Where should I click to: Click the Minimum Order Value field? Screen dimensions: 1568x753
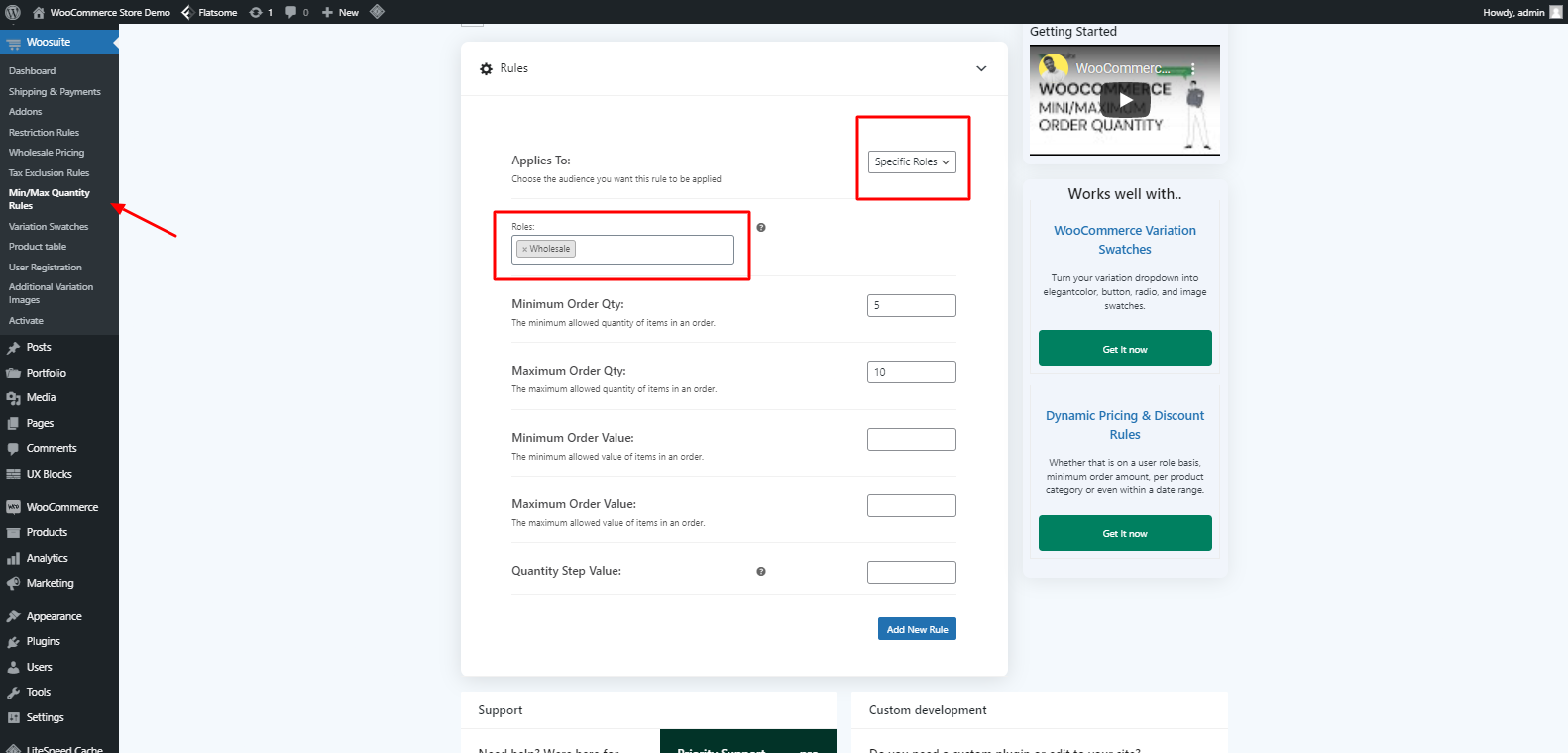tap(912, 439)
